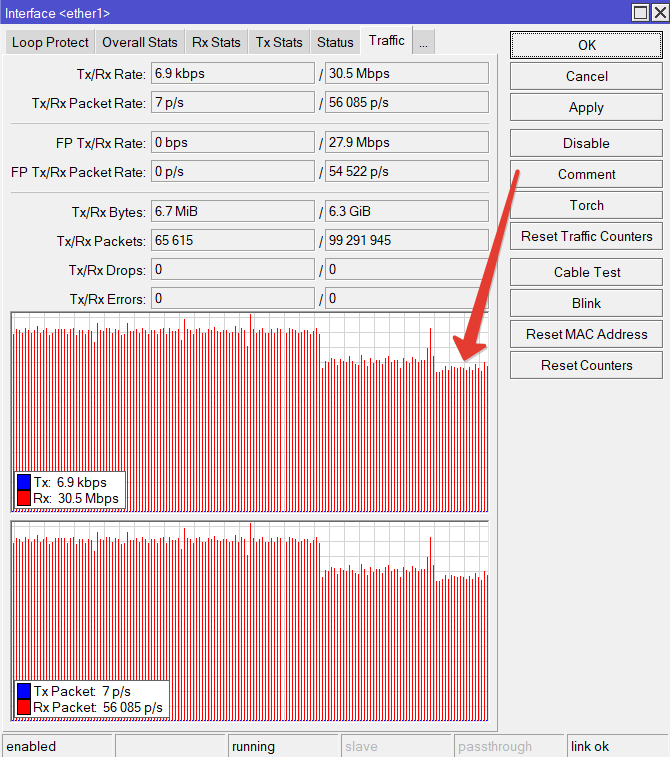Viewport: 670px width, 757px height.
Task: Blink the interface LED
Action: point(586,303)
